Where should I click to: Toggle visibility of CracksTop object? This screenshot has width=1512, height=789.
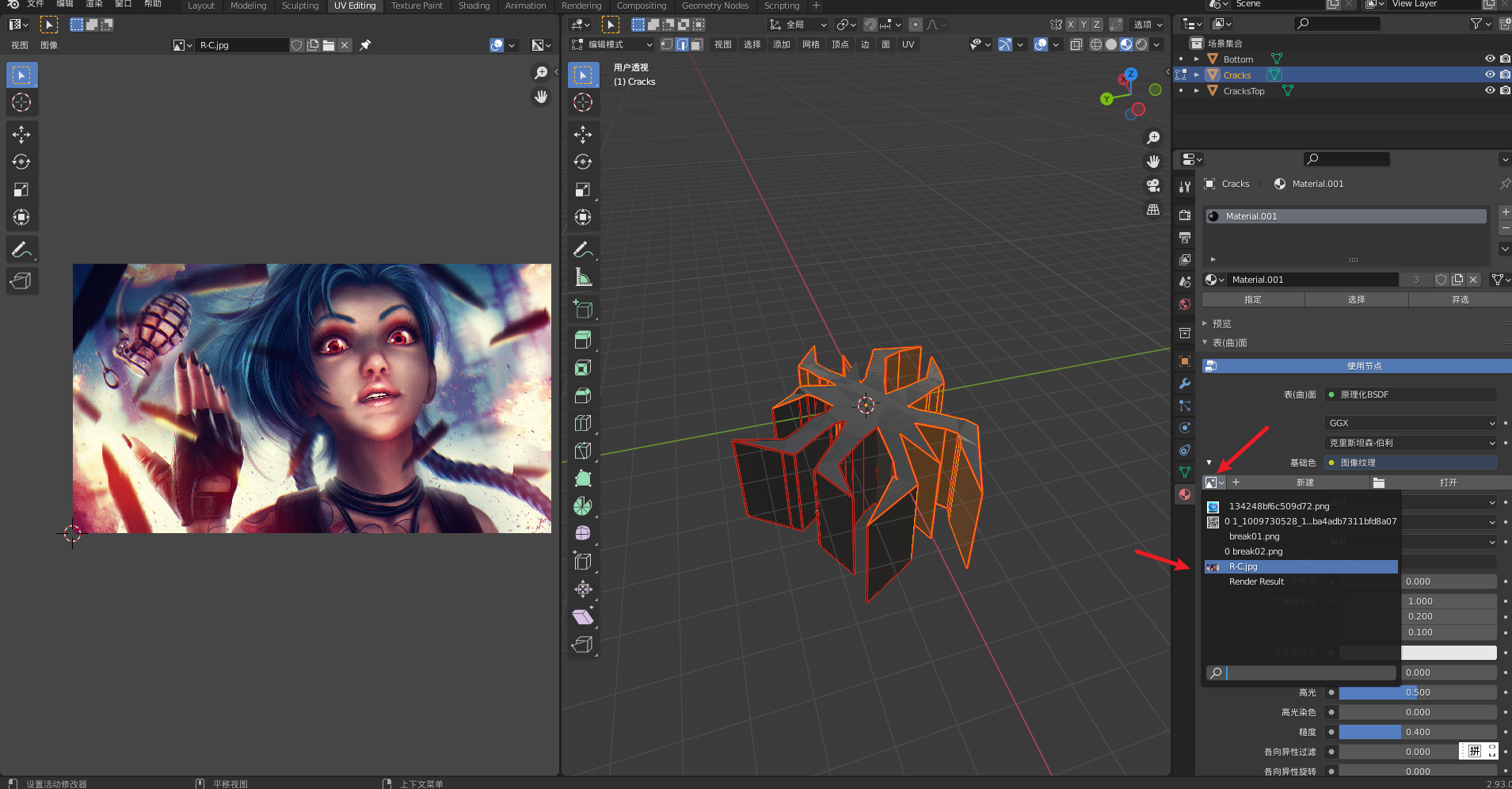tap(1490, 90)
